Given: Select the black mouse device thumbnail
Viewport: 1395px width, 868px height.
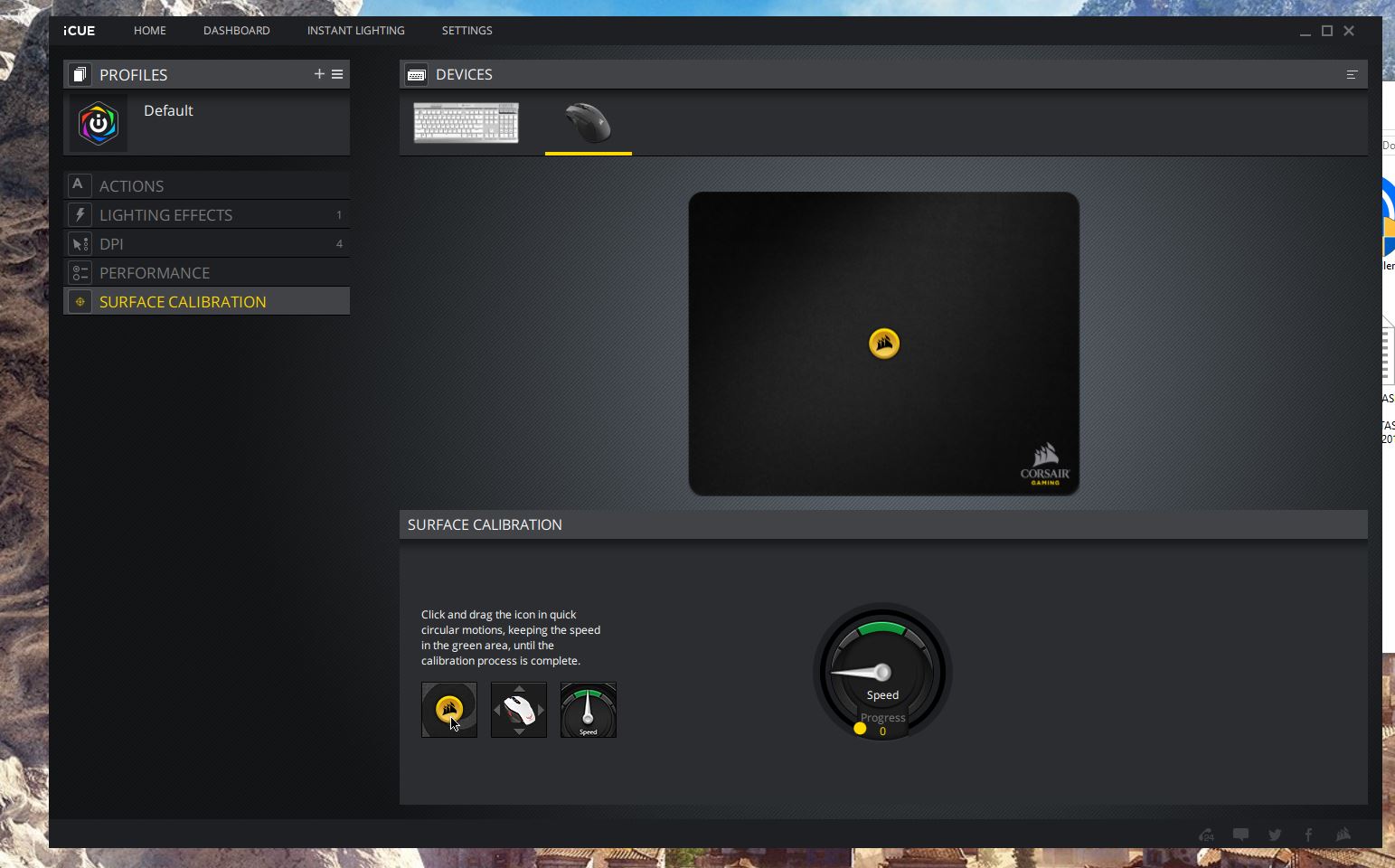Looking at the screenshot, I should (x=589, y=123).
